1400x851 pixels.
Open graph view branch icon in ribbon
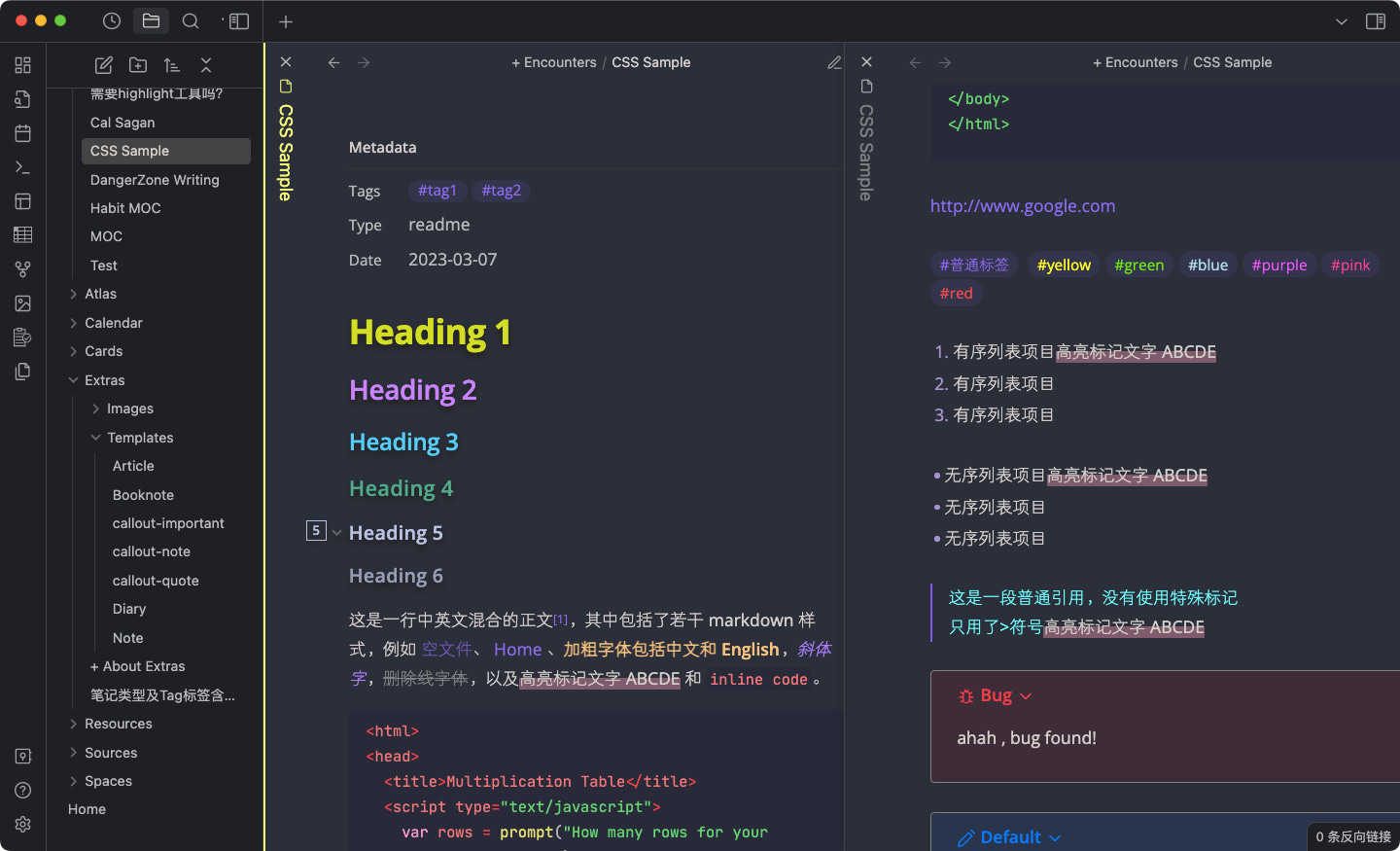[x=23, y=269]
